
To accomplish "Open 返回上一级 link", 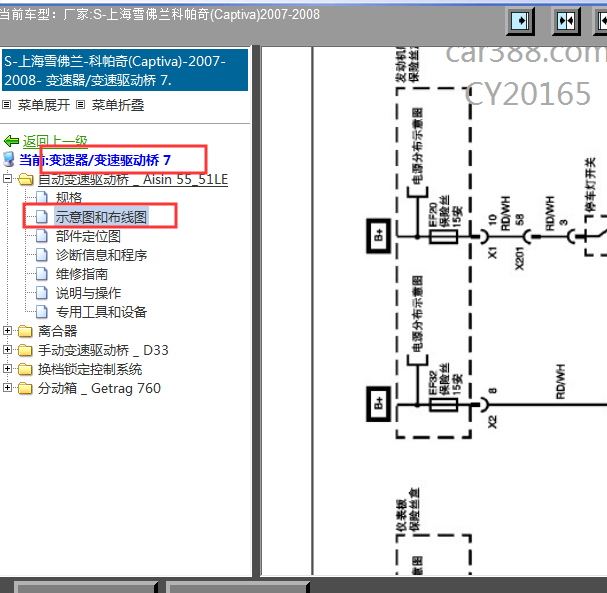I will click(55, 141).
